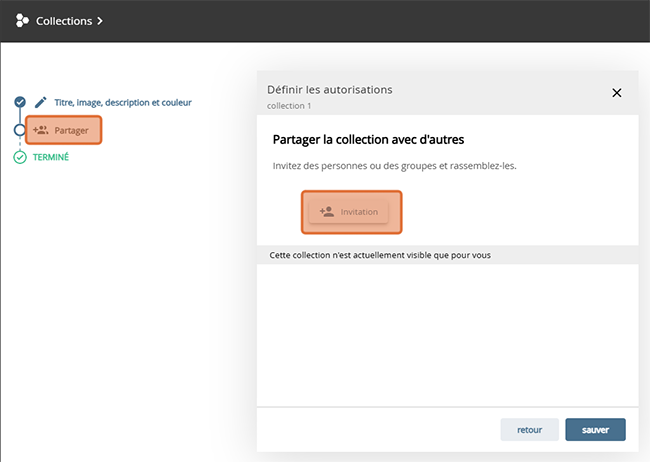Jump to the TERMINÉ step label

(52, 157)
